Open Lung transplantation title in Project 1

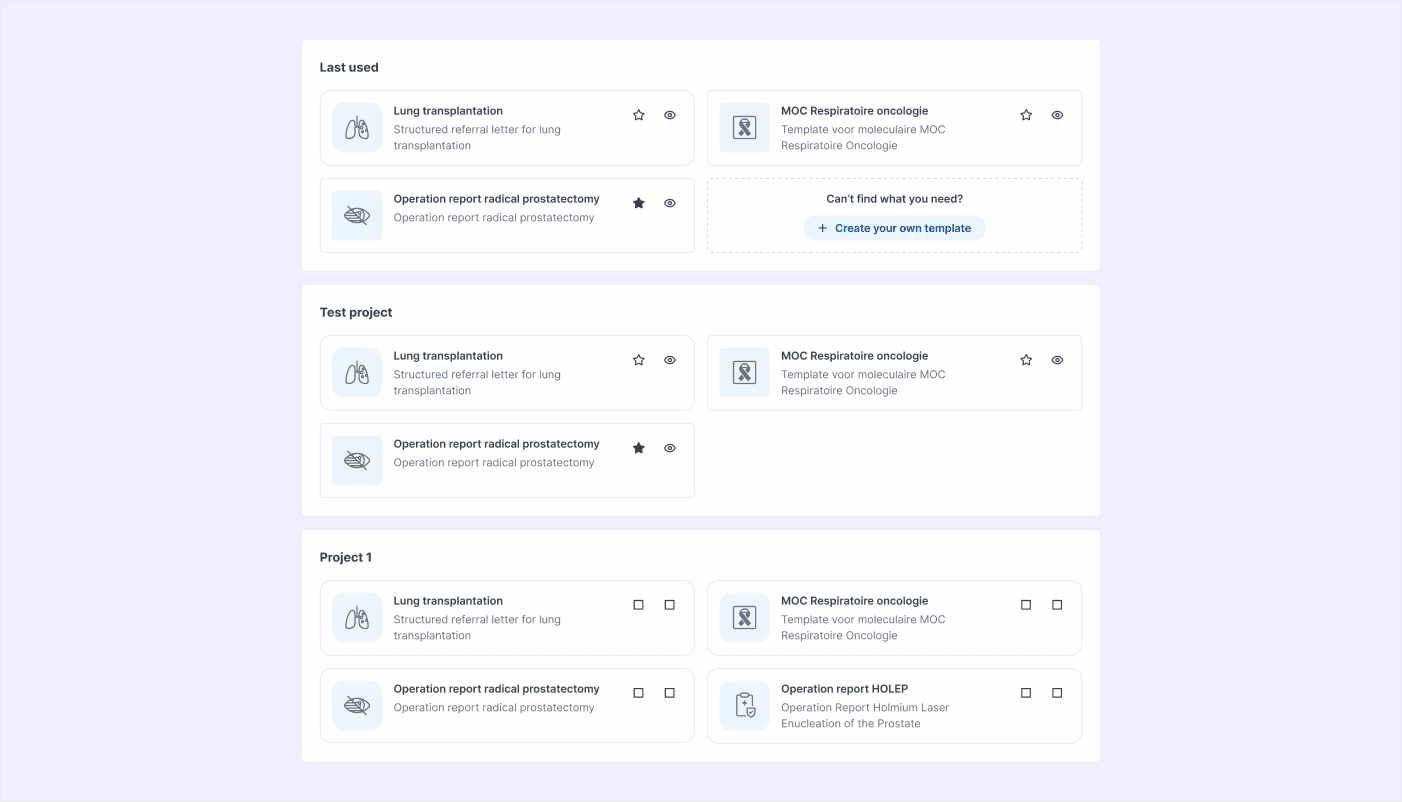point(448,601)
